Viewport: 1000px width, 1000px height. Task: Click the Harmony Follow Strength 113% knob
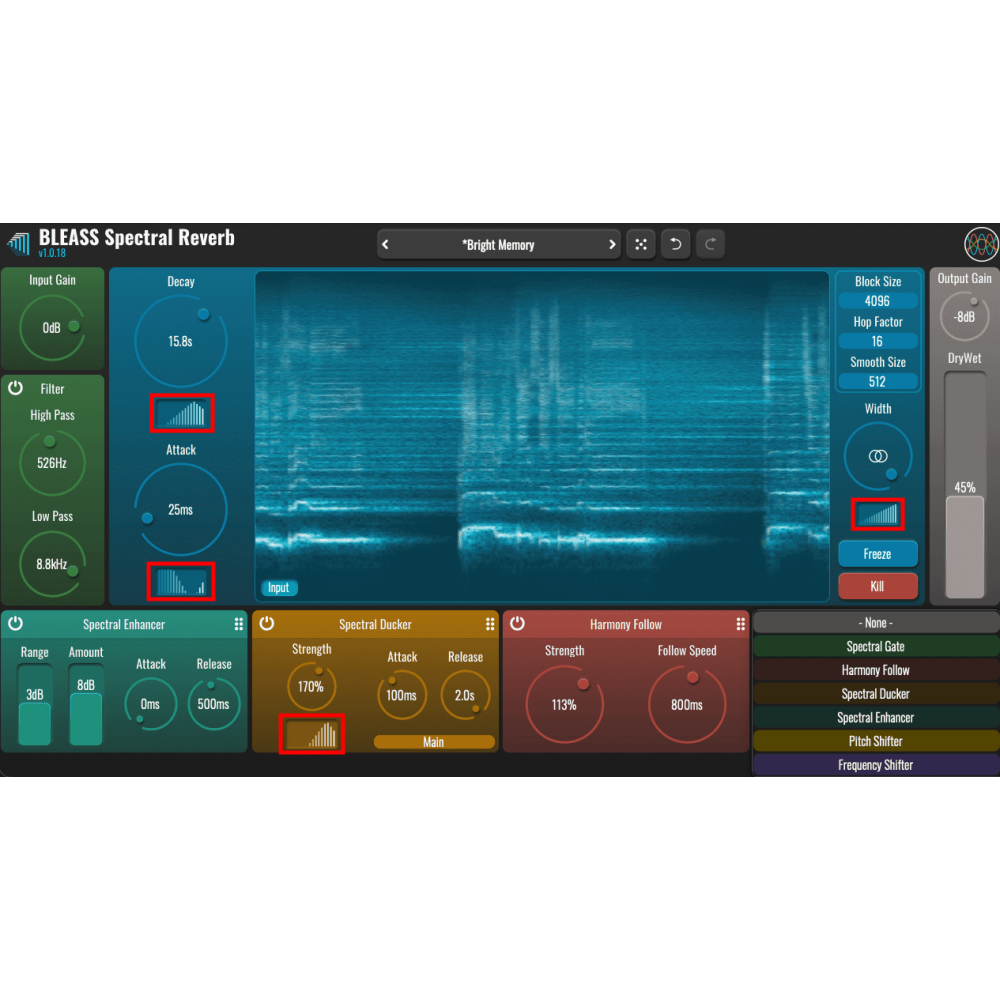564,705
